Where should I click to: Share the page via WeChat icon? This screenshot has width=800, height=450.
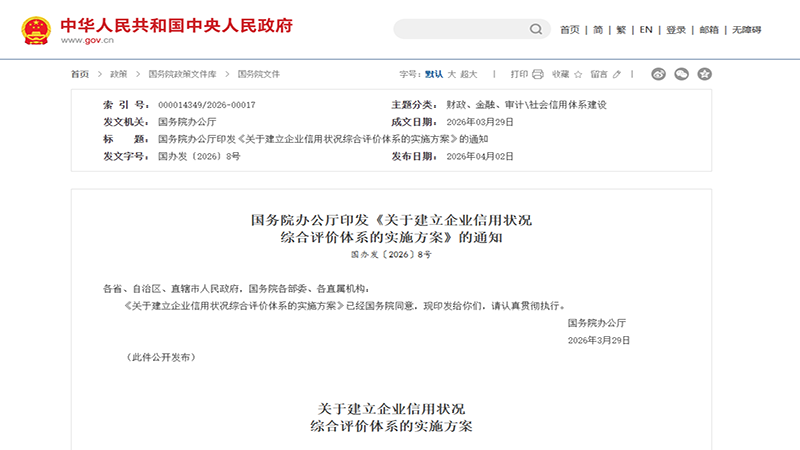pyautogui.click(x=682, y=74)
